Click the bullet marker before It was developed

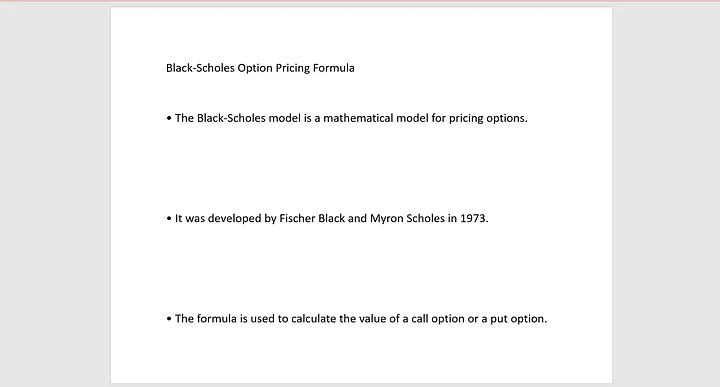point(169,218)
